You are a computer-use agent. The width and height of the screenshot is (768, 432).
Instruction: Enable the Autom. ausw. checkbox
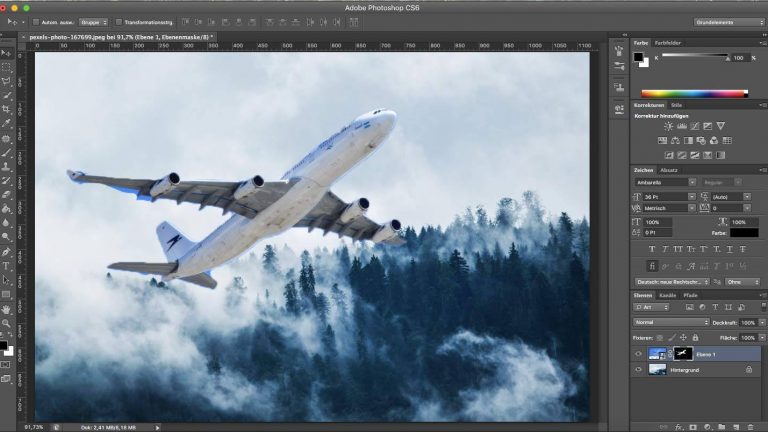tap(36, 21)
